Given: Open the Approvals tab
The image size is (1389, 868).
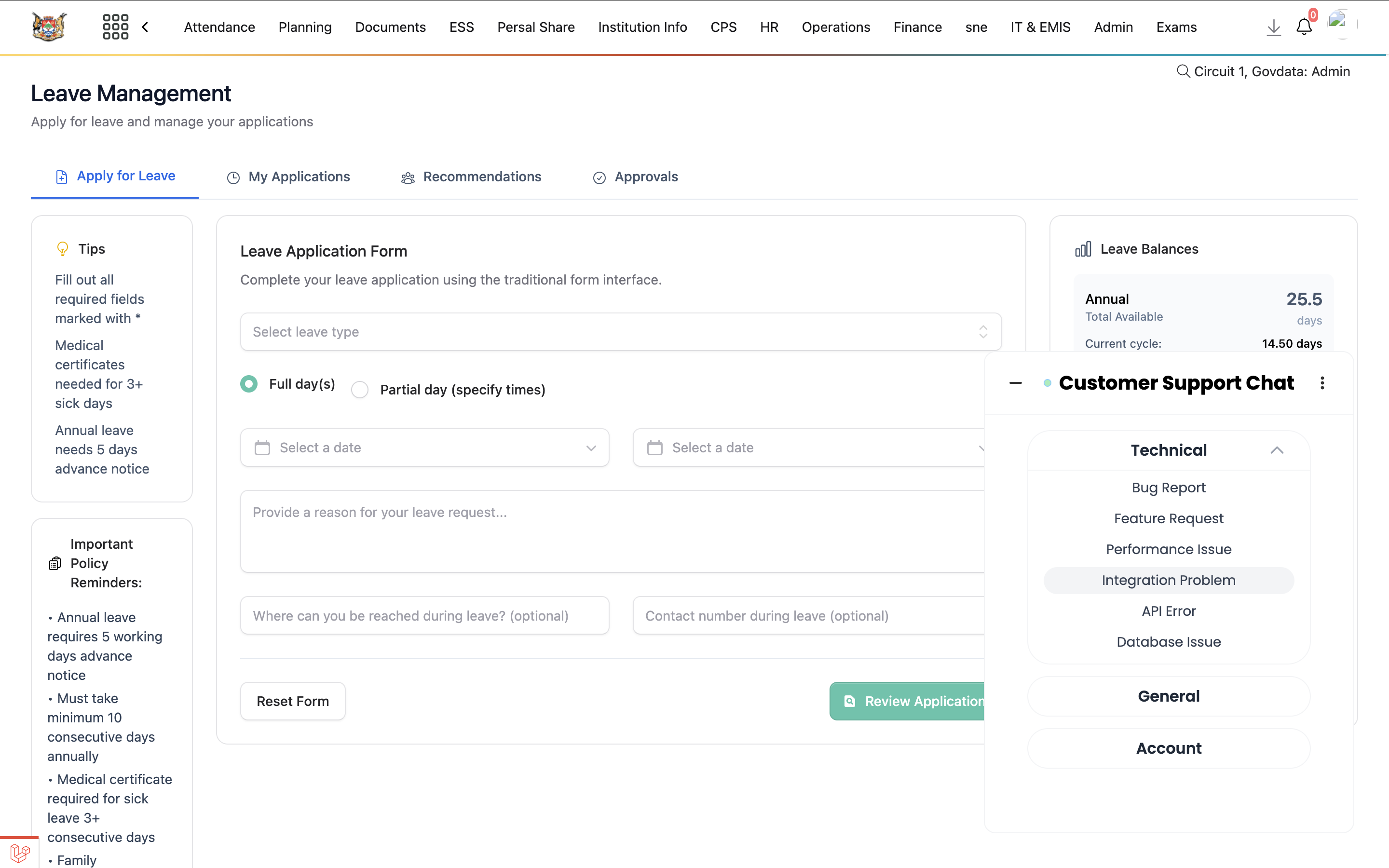Looking at the screenshot, I should [635, 177].
